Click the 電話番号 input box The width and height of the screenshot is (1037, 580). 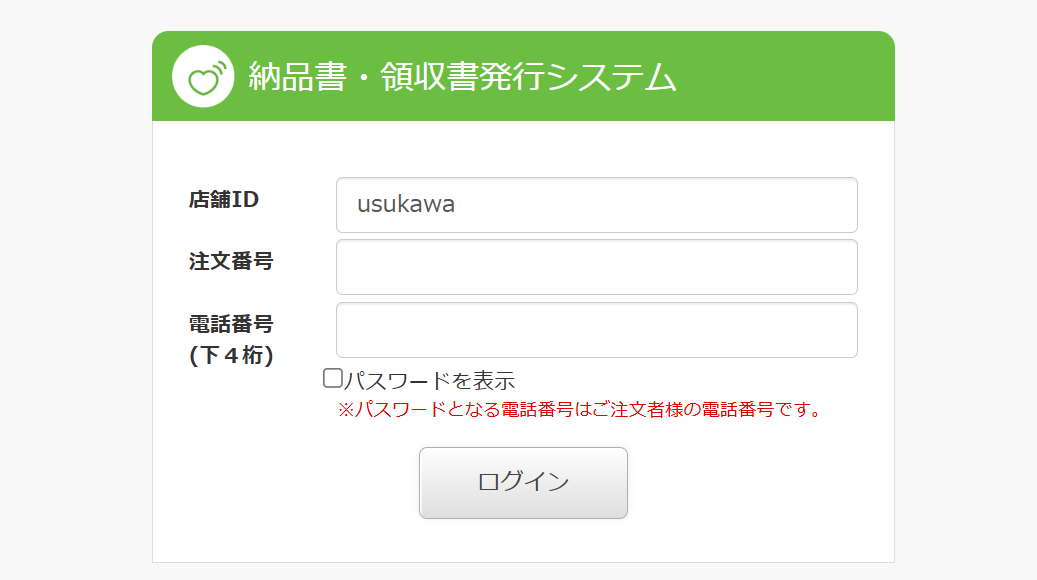[x=596, y=330]
